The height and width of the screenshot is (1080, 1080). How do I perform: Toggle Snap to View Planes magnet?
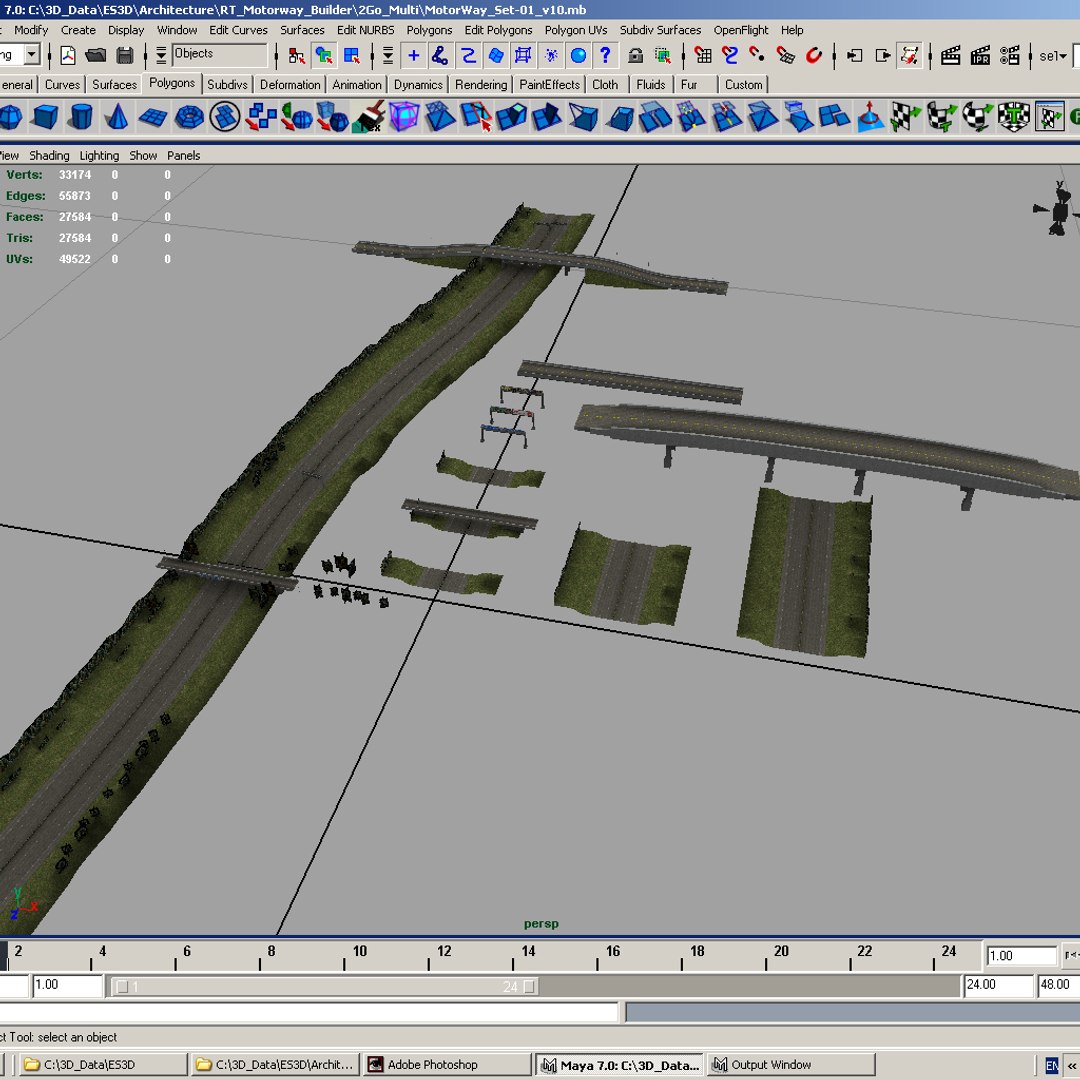click(785, 55)
